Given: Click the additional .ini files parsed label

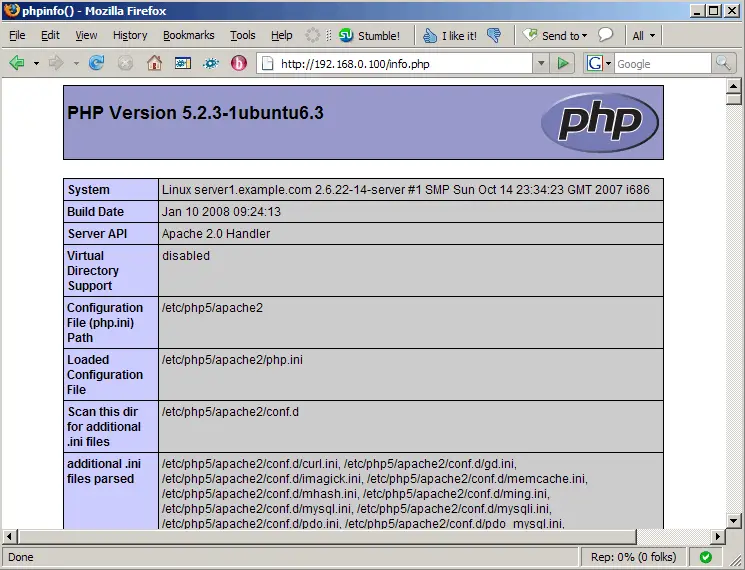Looking at the screenshot, I should coord(111,491).
